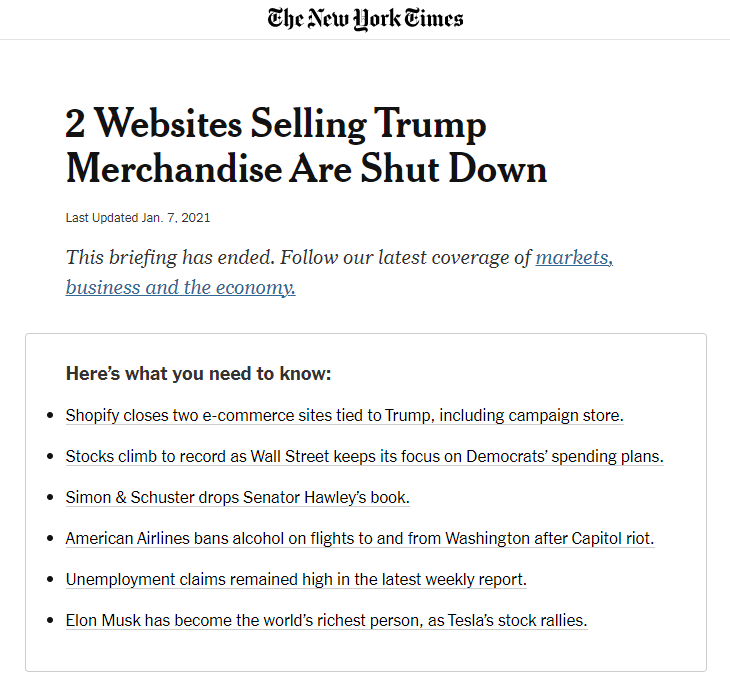The image size is (730, 680).
Task: Jump to Simon & Schuster drops Hawley's book
Action: point(237,497)
